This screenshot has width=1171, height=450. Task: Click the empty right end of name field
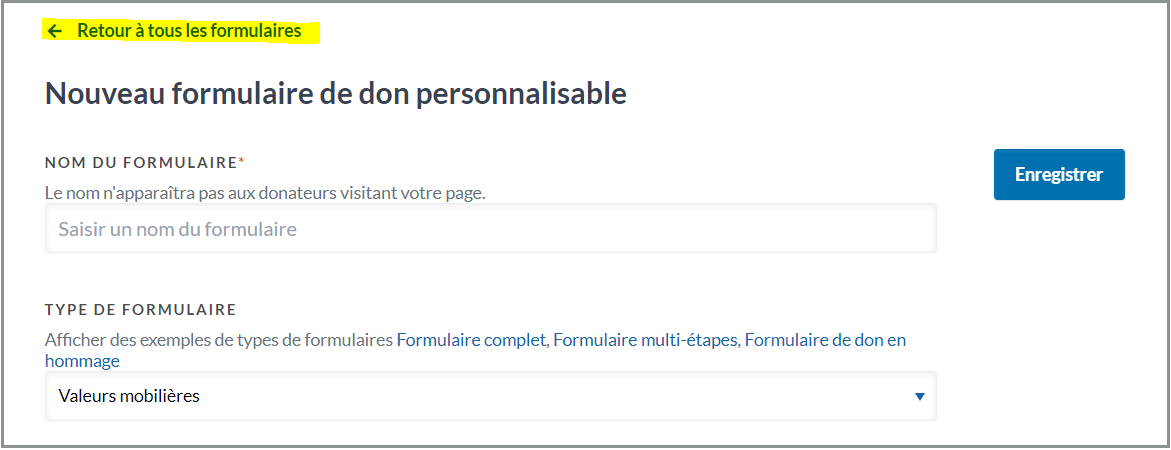[x=880, y=229]
